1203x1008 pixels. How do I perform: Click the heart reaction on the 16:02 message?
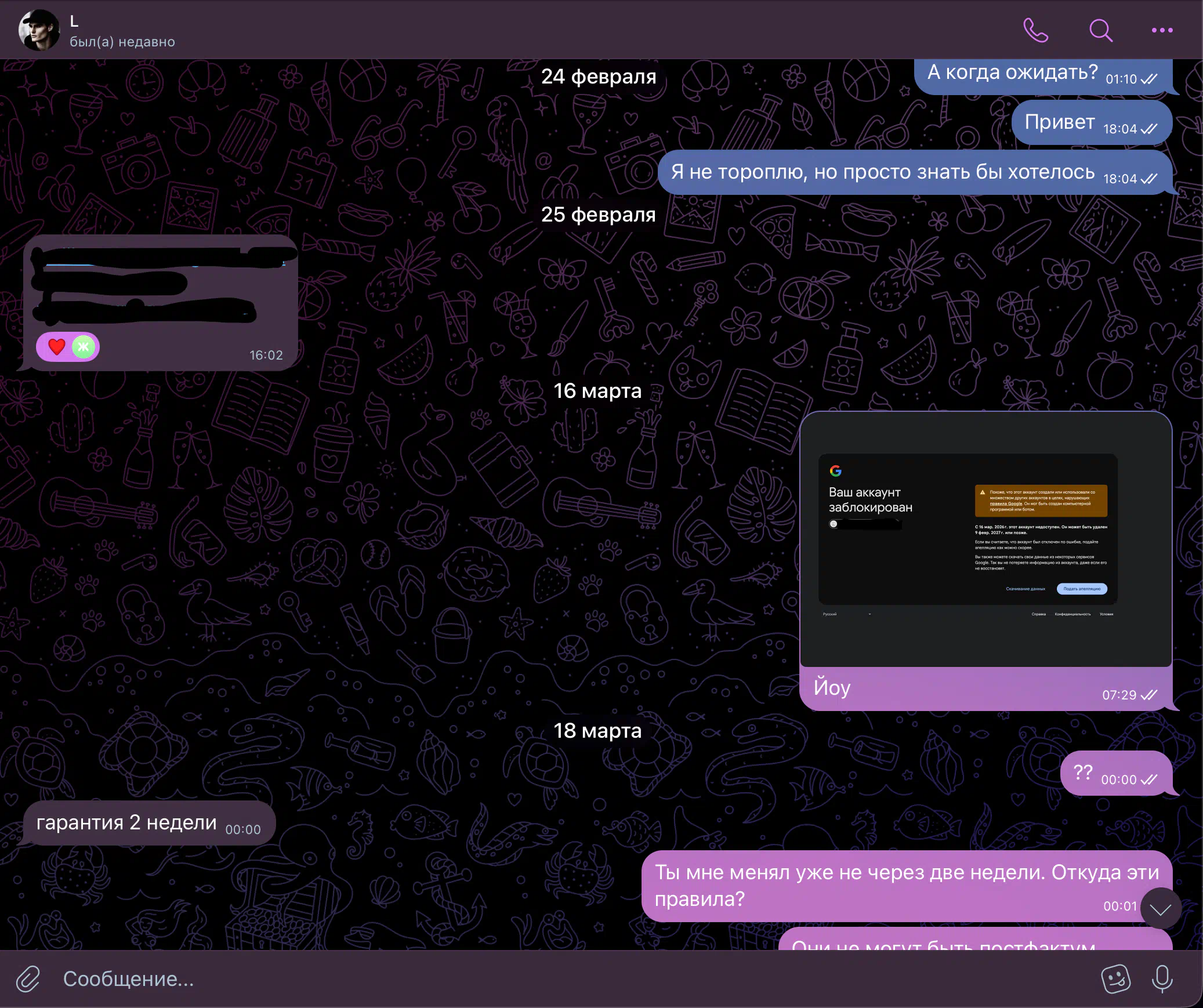tap(57, 347)
